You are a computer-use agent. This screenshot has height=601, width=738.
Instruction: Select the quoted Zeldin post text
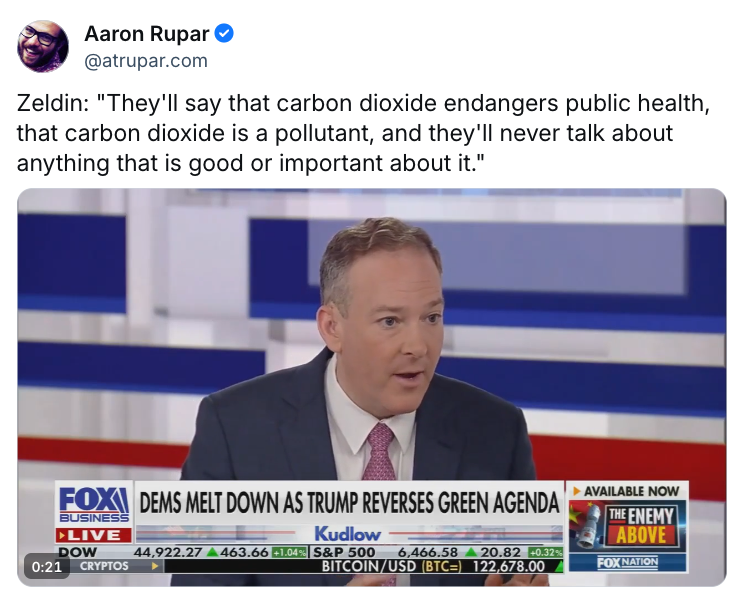coord(363,133)
